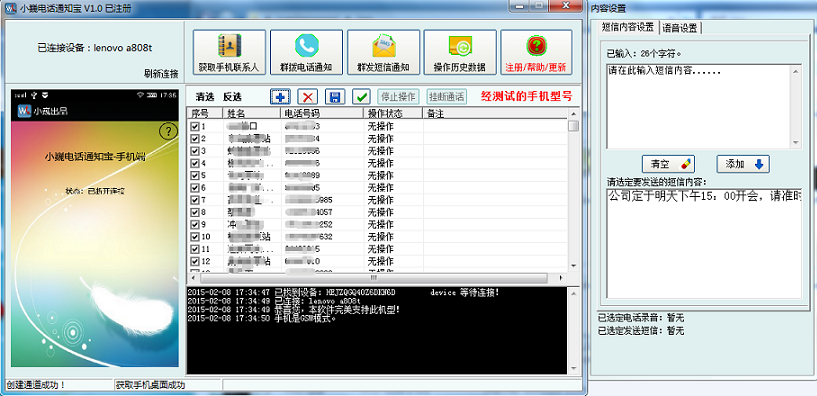The width and height of the screenshot is (817, 396).
Task: Launch 群发短信通知 SMS broadcast
Action: (383, 52)
